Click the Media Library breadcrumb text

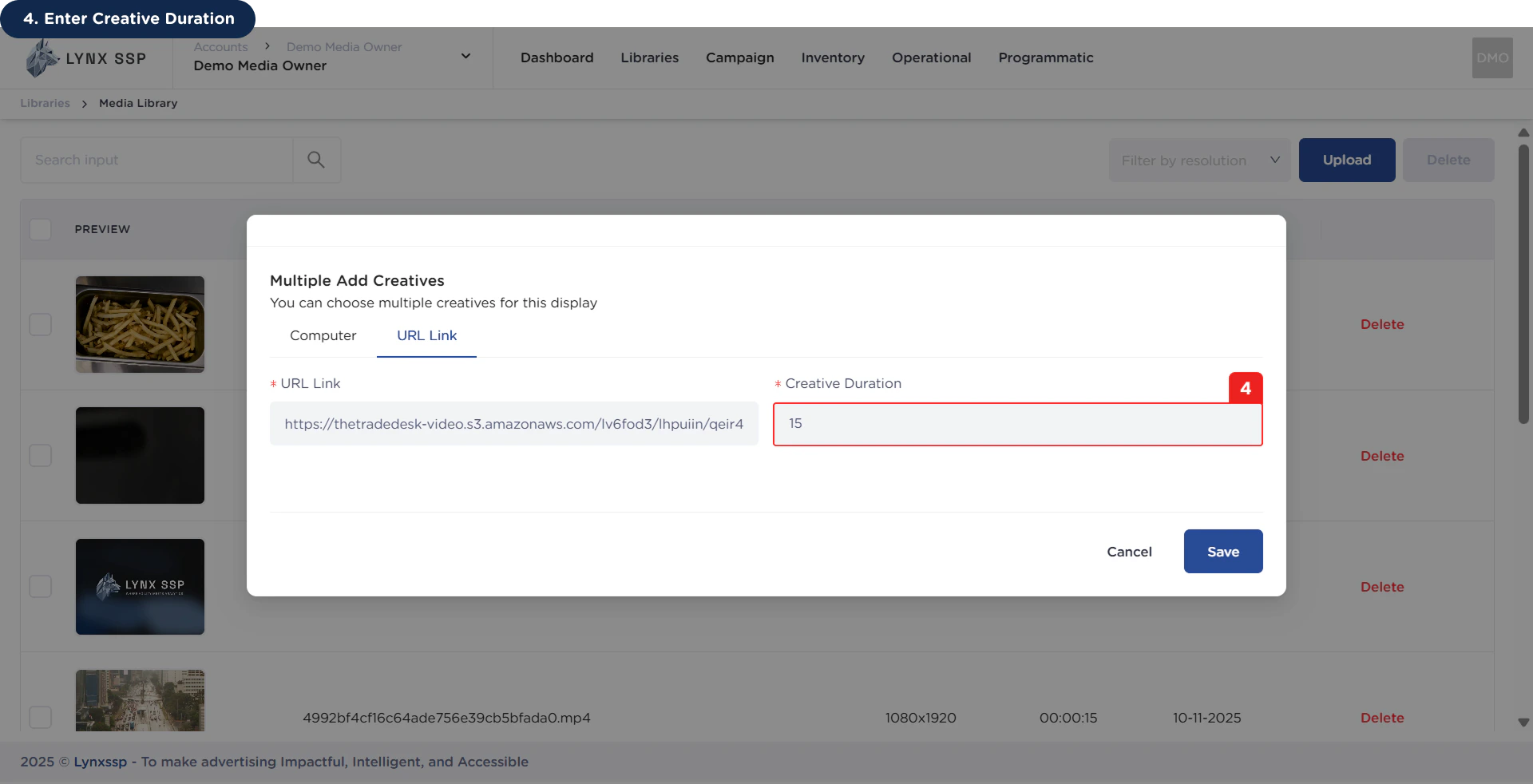point(138,103)
